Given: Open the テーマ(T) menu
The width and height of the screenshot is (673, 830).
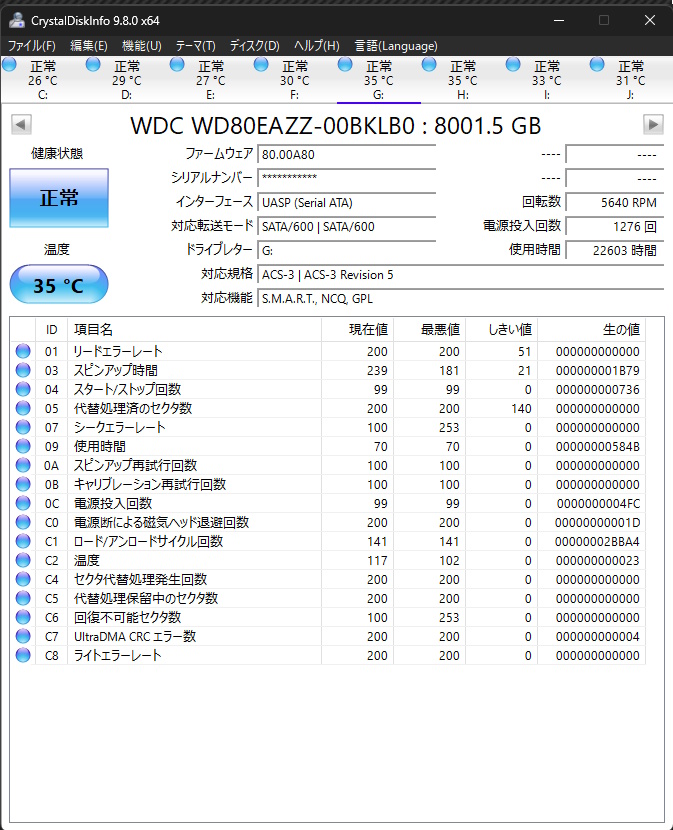Looking at the screenshot, I should tap(195, 46).
